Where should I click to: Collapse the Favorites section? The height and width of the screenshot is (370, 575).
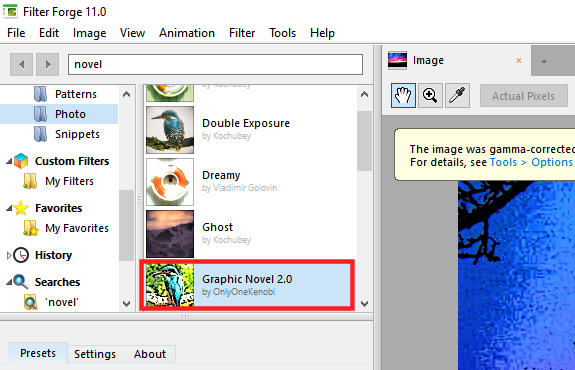click(x=9, y=208)
